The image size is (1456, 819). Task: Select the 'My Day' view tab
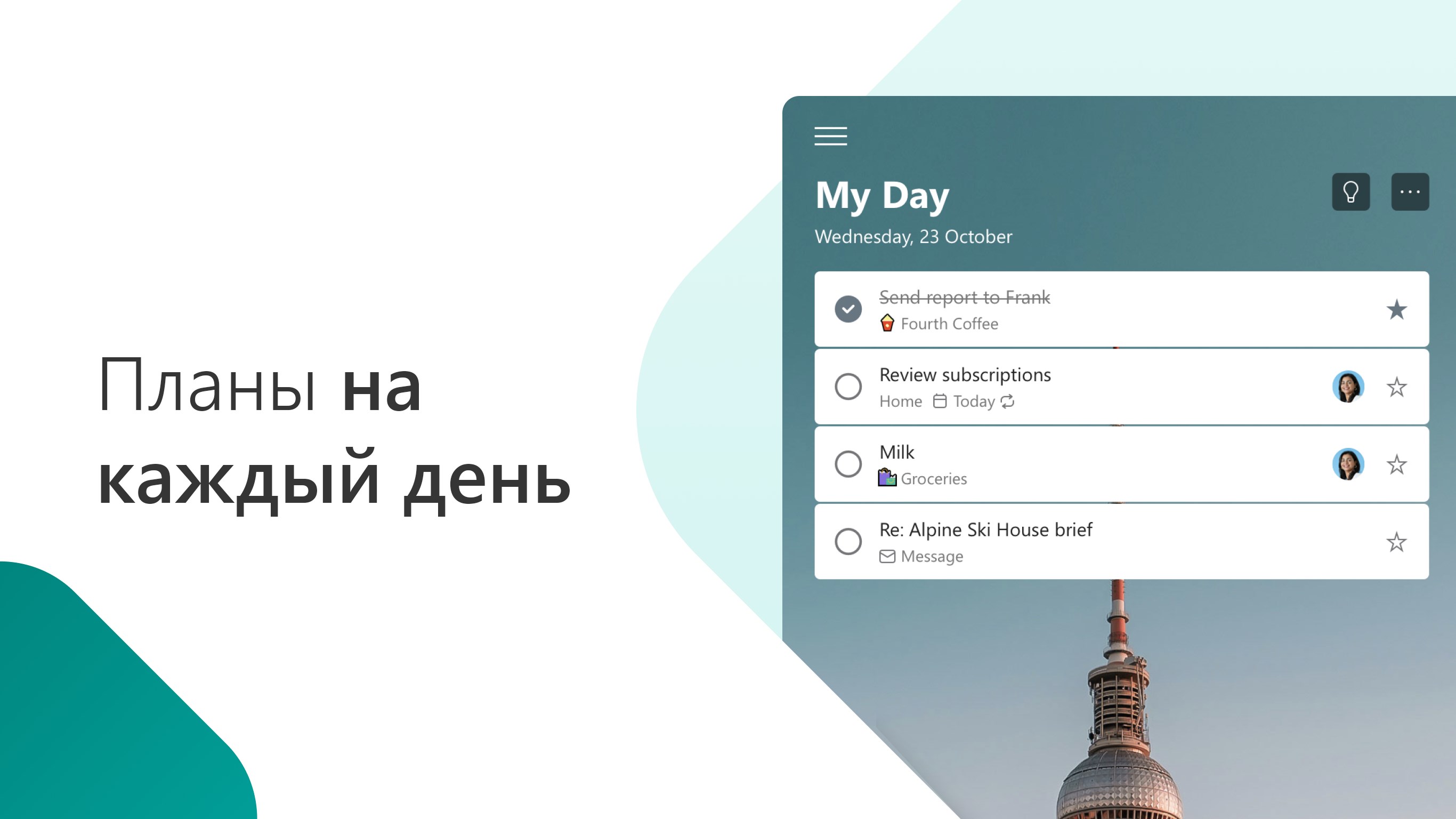click(x=882, y=195)
